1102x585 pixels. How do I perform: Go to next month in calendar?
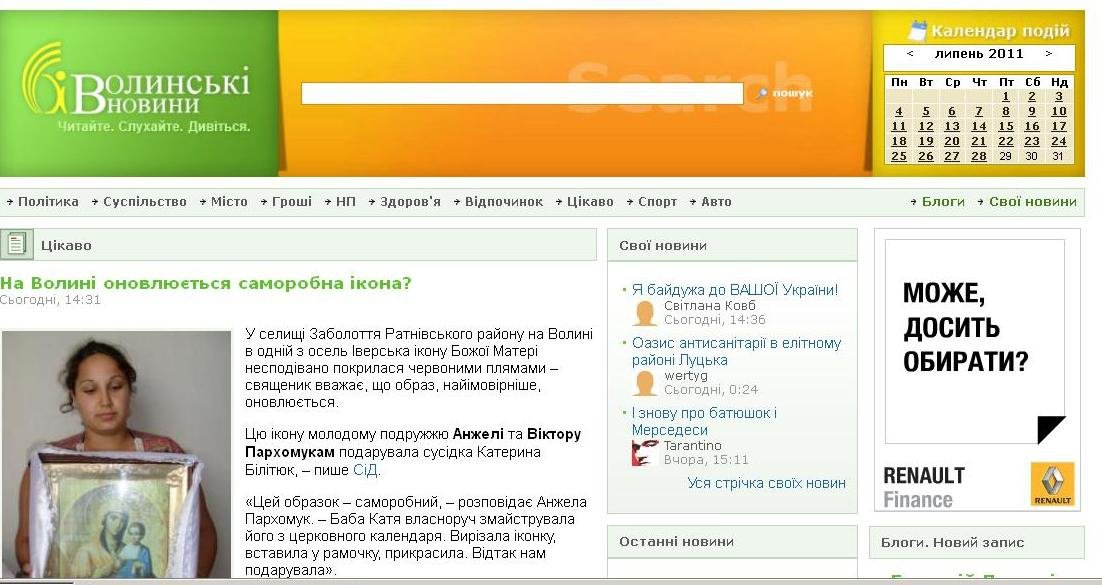point(1048,54)
